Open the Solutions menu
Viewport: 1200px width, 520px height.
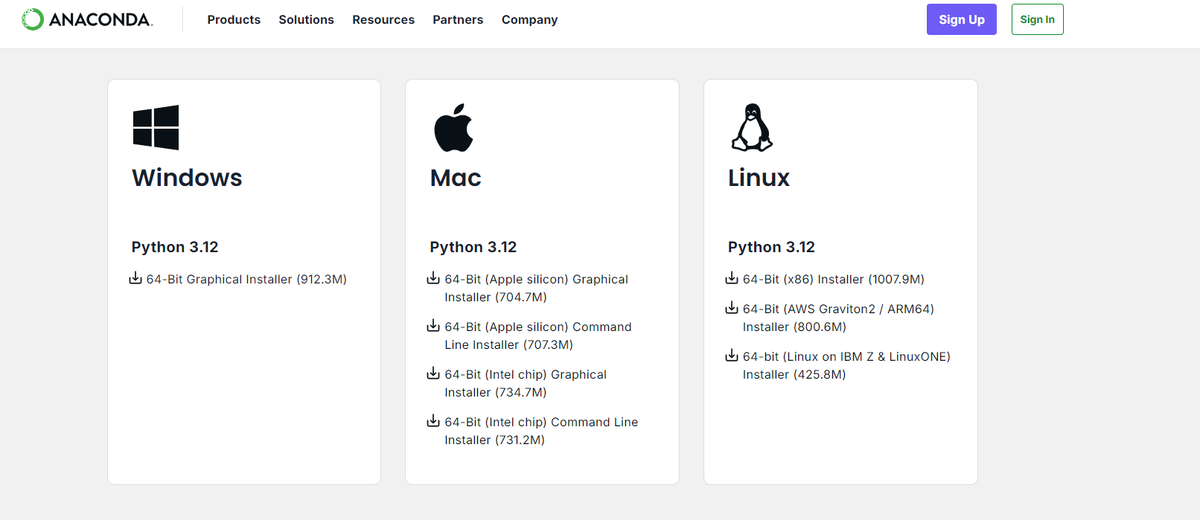coord(306,20)
